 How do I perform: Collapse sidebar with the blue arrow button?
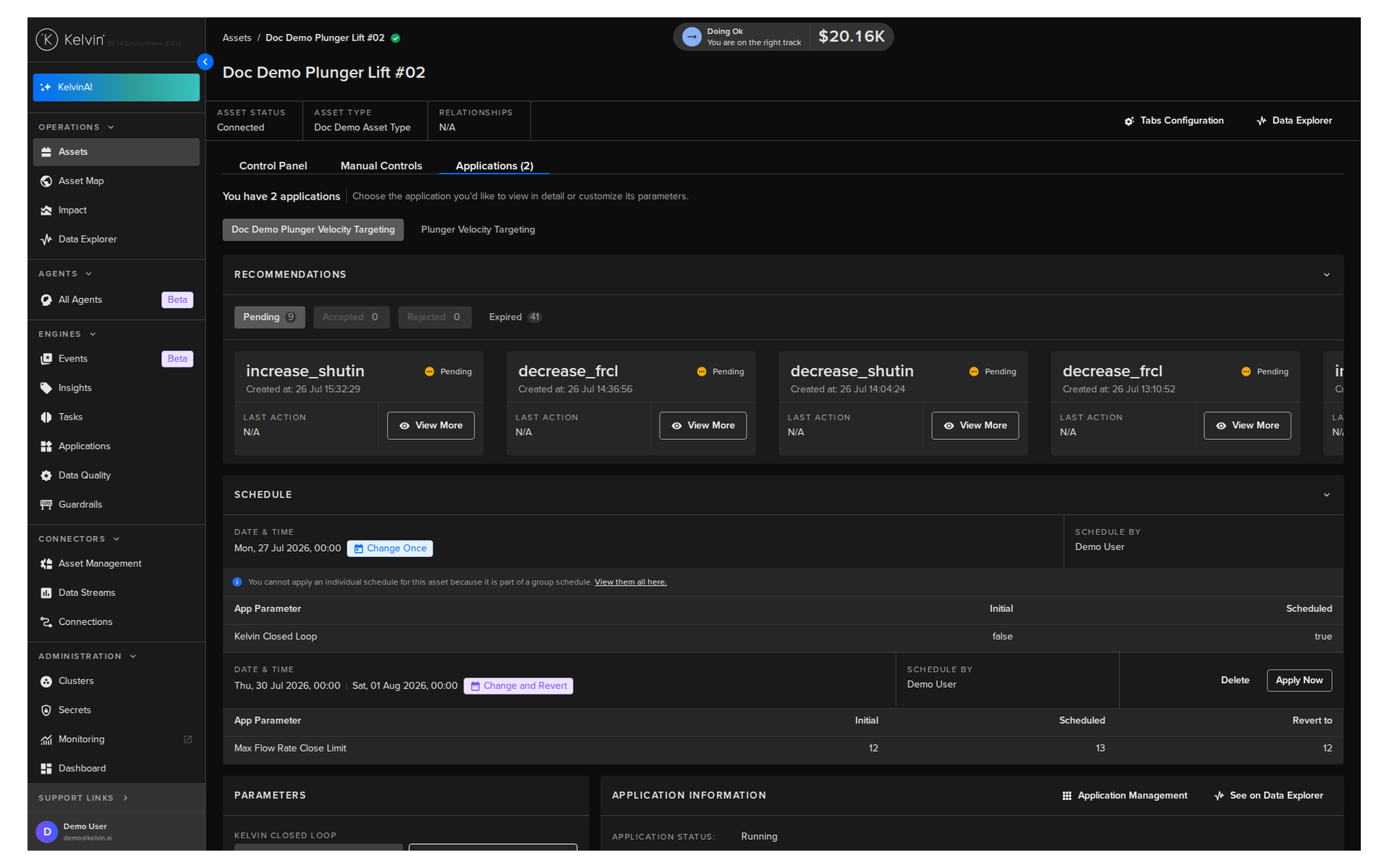[x=205, y=62]
